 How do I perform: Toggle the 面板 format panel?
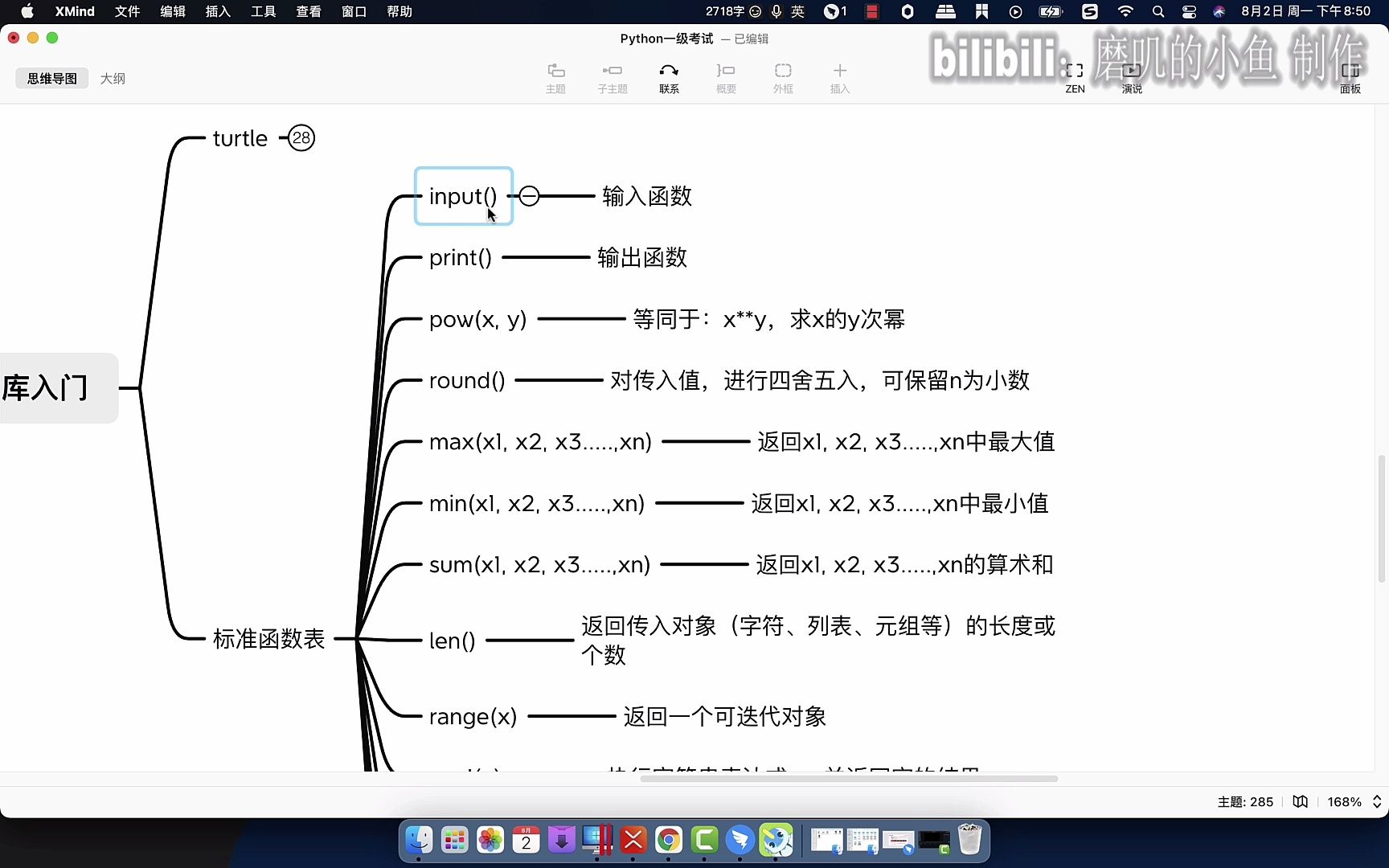click(x=1350, y=76)
